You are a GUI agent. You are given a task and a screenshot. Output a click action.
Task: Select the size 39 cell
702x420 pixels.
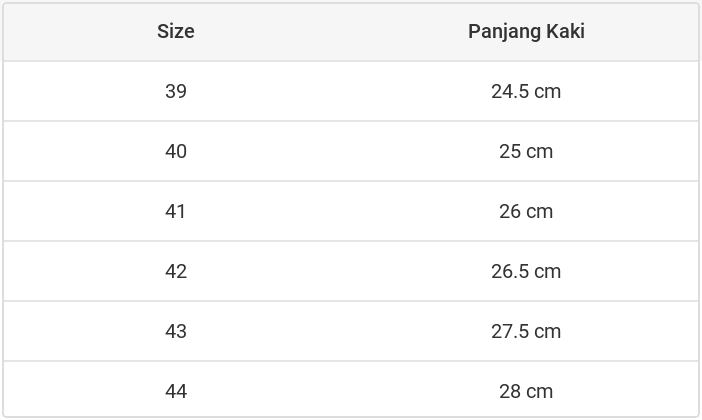click(176, 91)
